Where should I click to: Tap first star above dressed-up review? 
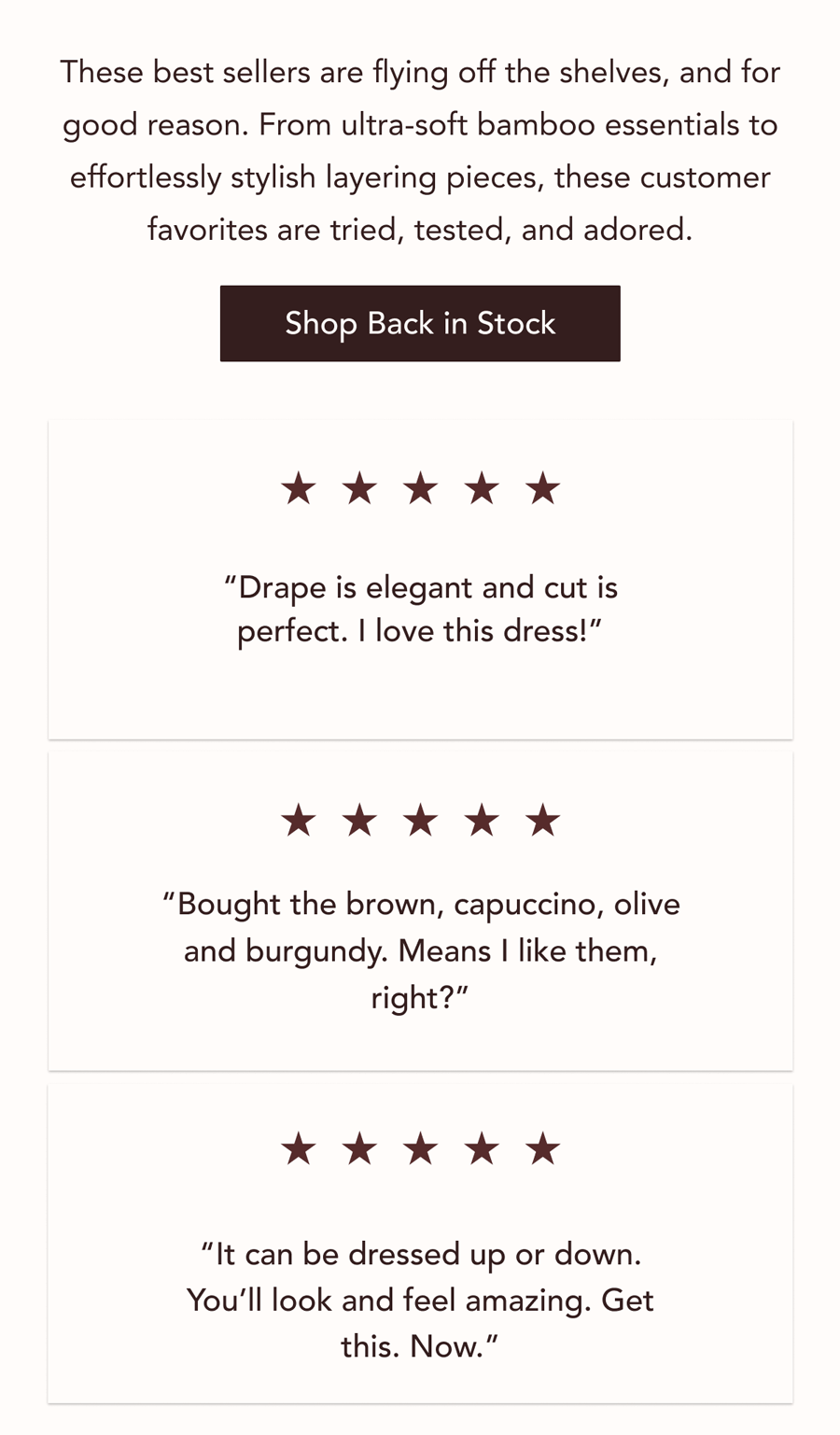tap(299, 1149)
